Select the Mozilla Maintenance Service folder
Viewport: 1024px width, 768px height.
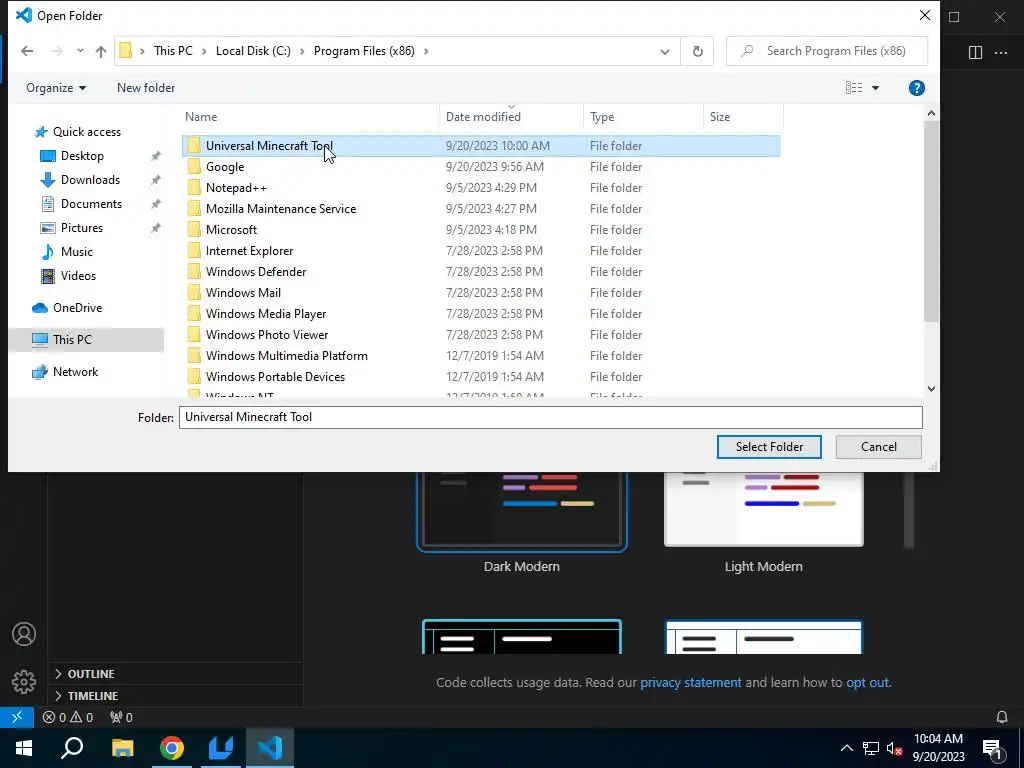(481, 208)
